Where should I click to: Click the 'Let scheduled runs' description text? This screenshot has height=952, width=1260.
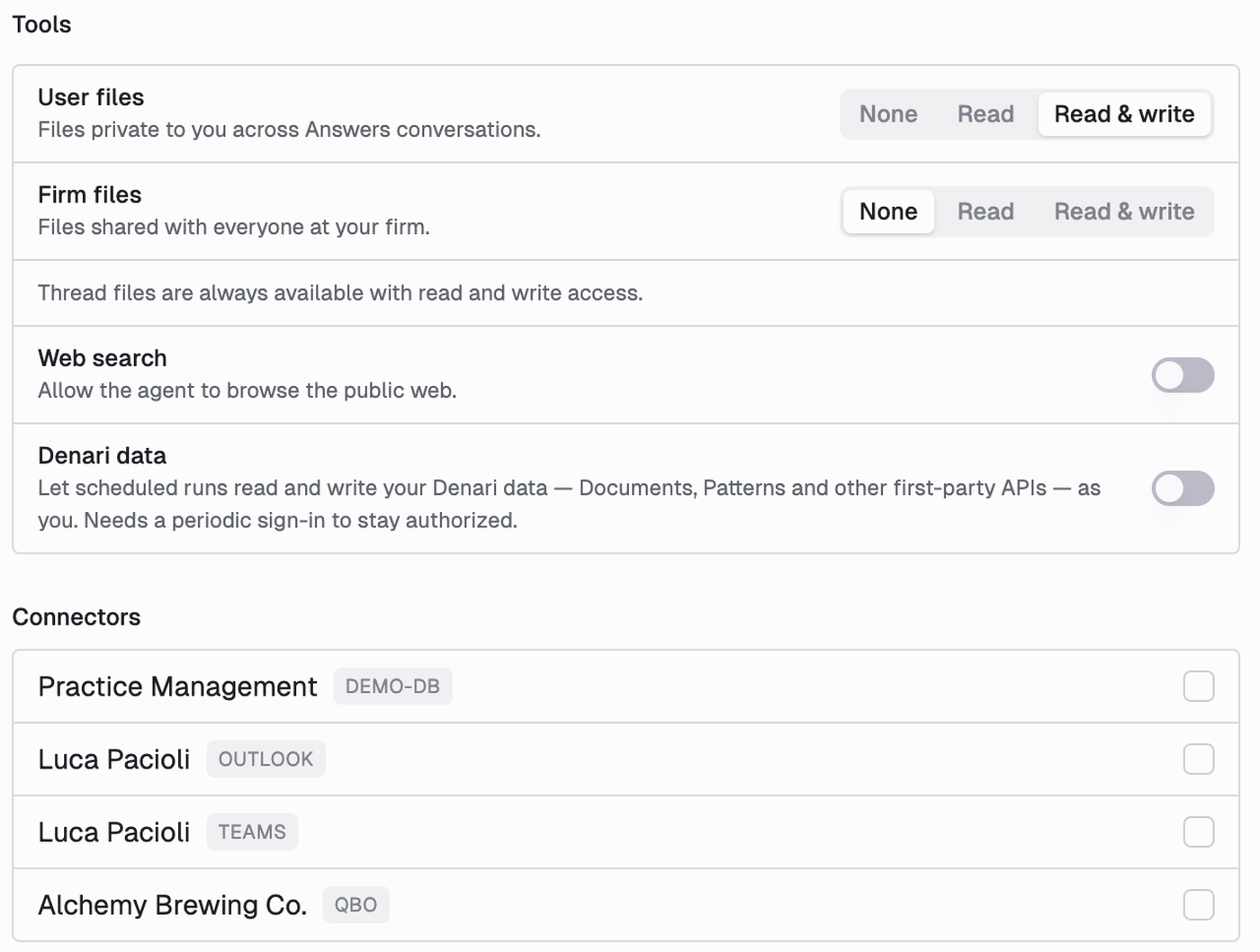click(x=569, y=504)
